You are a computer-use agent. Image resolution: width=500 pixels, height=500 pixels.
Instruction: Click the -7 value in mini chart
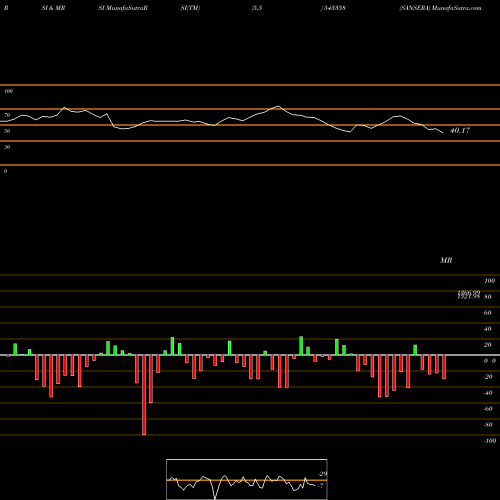tap(321, 485)
